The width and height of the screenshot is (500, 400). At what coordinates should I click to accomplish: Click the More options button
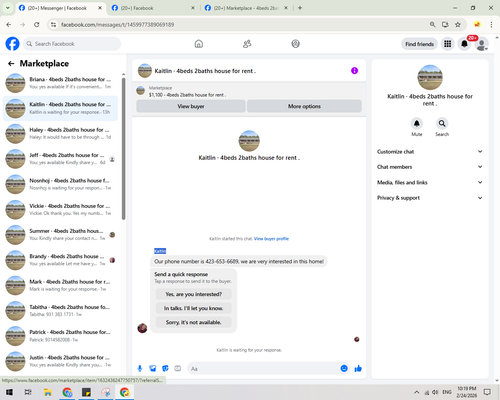coord(304,106)
